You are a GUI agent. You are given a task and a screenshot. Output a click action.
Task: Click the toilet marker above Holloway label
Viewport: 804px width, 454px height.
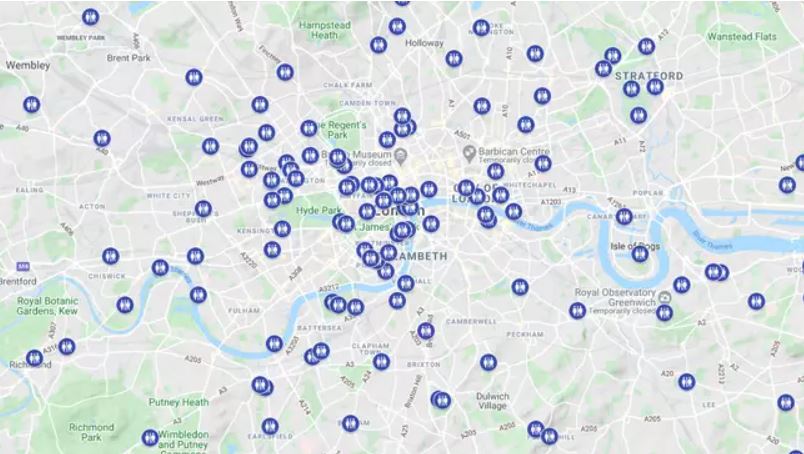coord(397,26)
